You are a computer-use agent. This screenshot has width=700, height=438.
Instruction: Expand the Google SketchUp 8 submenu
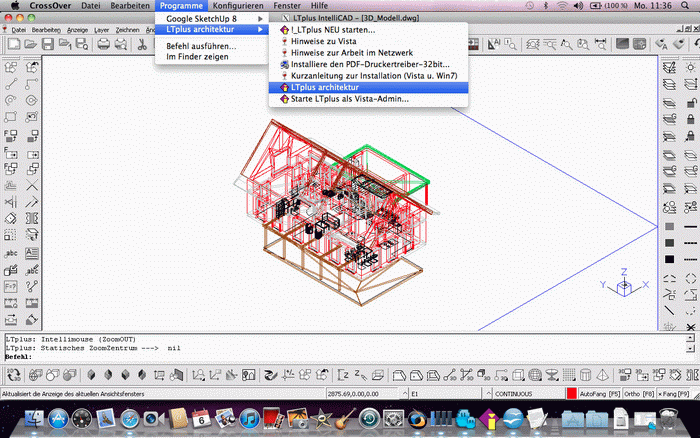[211, 19]
